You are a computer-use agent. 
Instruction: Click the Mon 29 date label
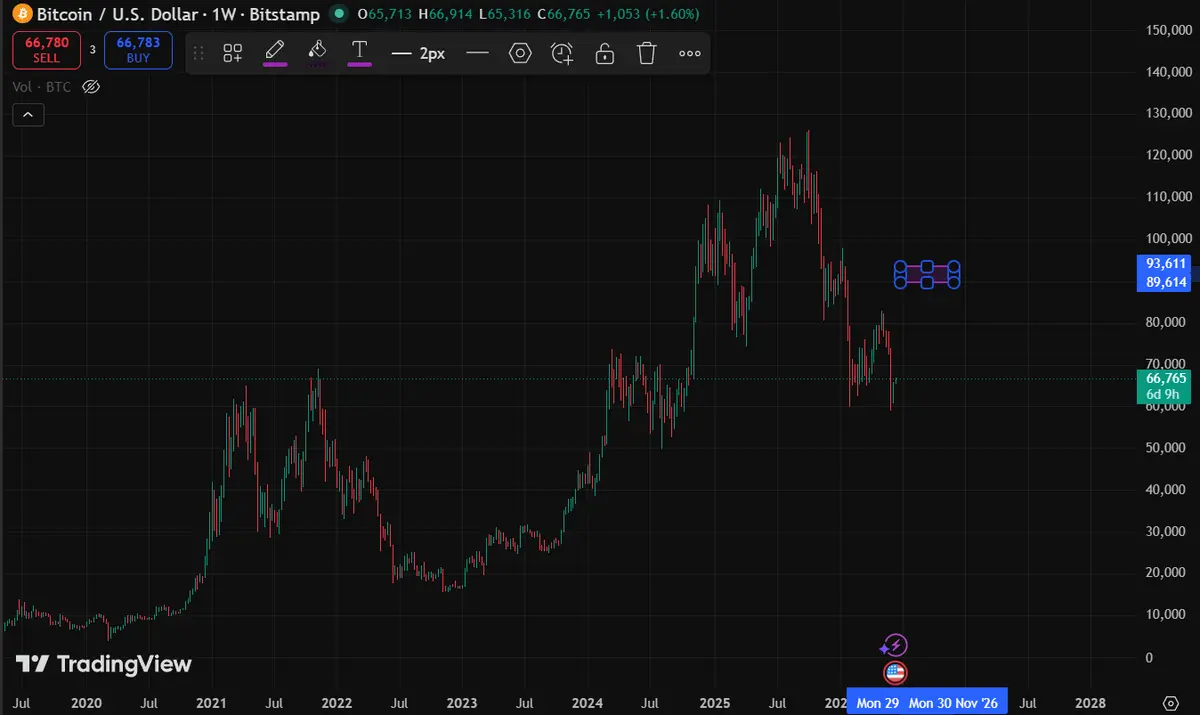(877, 703)
